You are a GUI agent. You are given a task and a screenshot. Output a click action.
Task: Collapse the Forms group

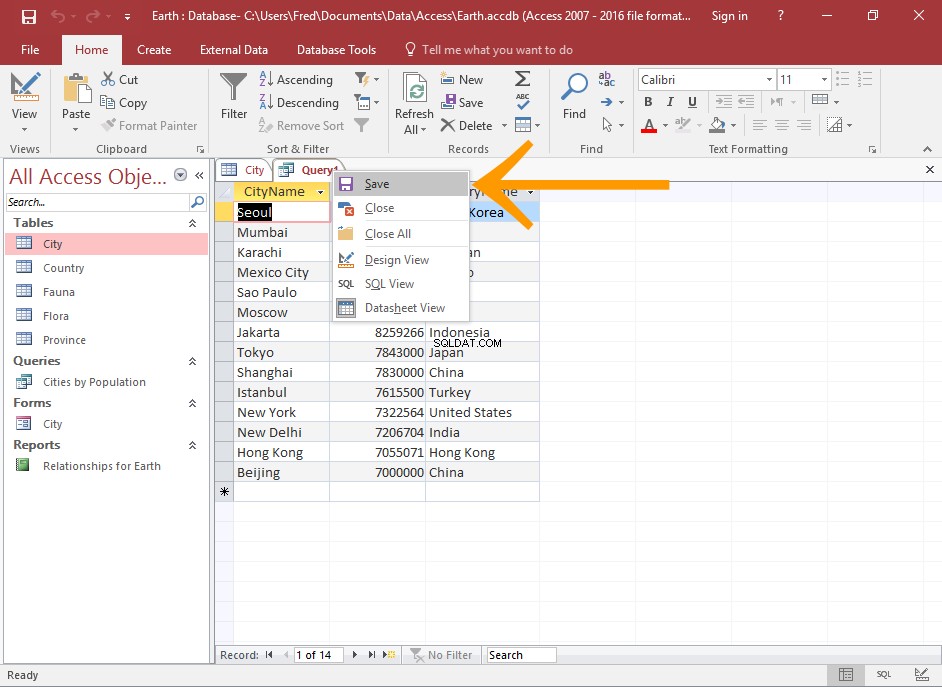point(192,403)
